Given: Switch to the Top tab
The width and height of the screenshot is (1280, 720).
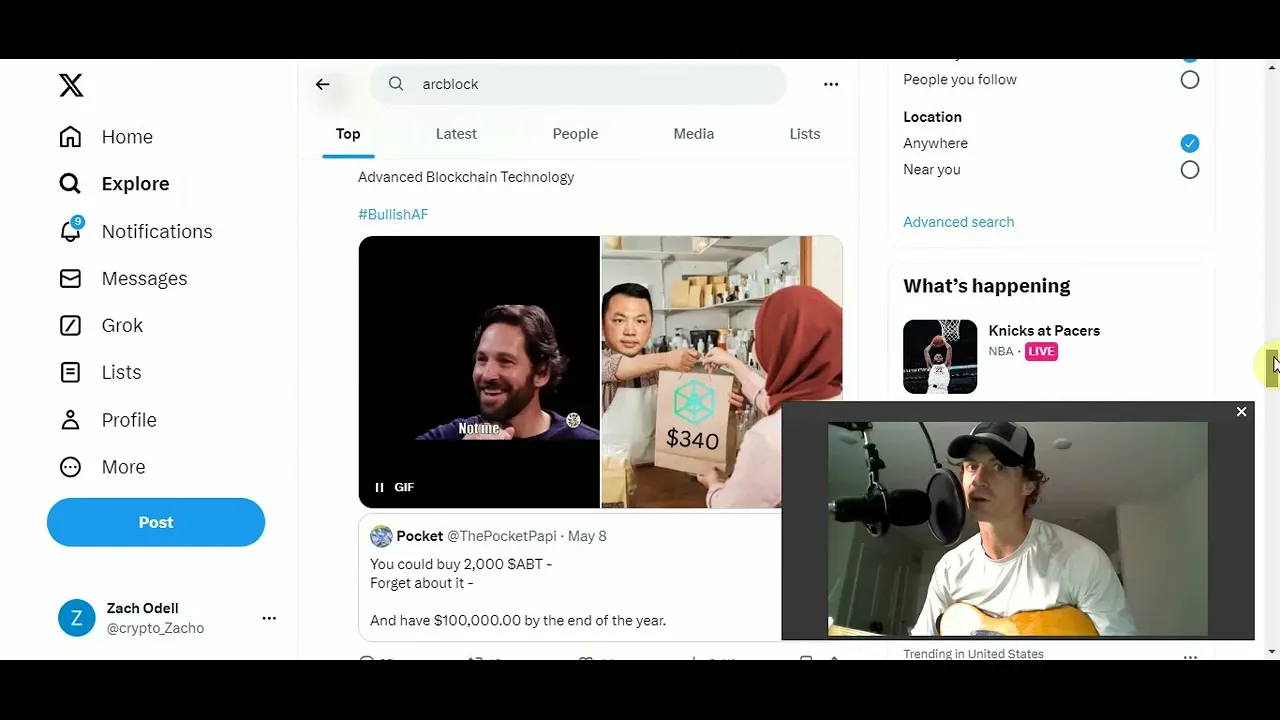Looking at the screenshot, I should click(348, 134).
